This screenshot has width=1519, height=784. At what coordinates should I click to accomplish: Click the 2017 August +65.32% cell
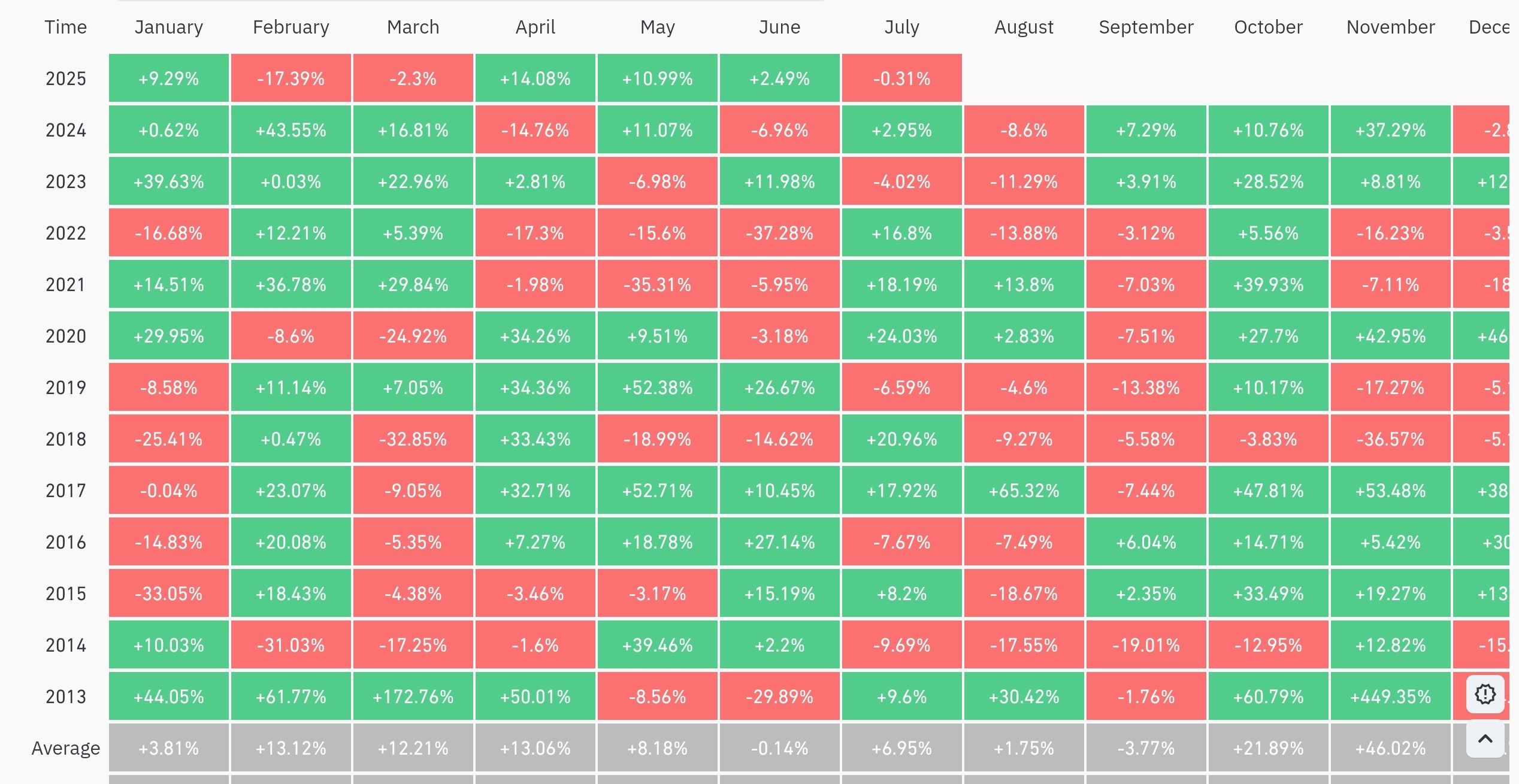(x=1024, y=490)
